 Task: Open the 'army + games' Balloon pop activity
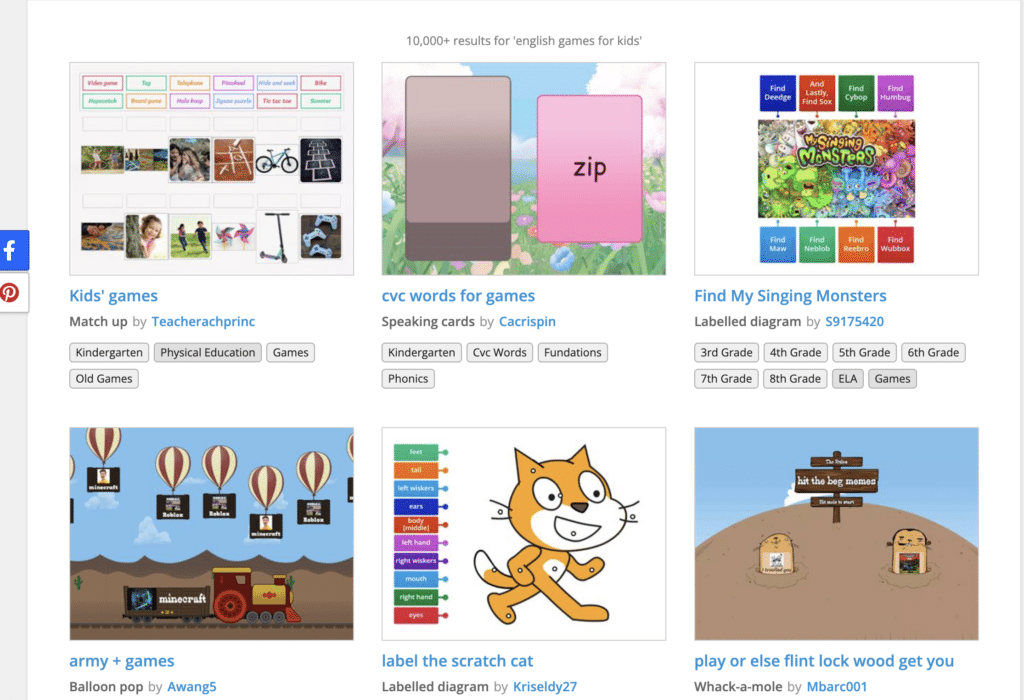[122, 660]
